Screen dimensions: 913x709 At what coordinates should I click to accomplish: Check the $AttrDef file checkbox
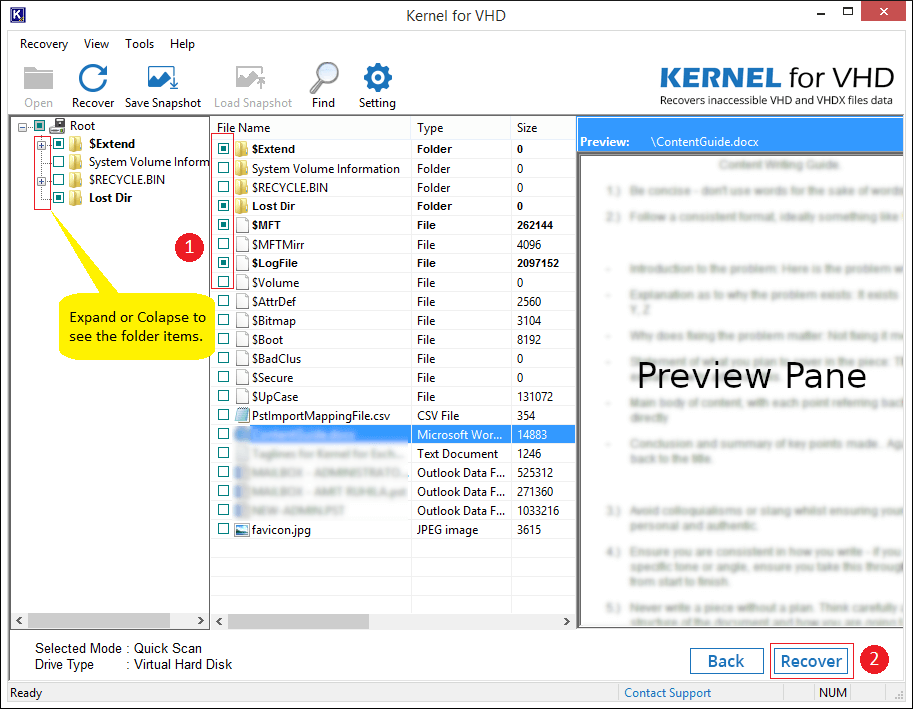(224, 301)
